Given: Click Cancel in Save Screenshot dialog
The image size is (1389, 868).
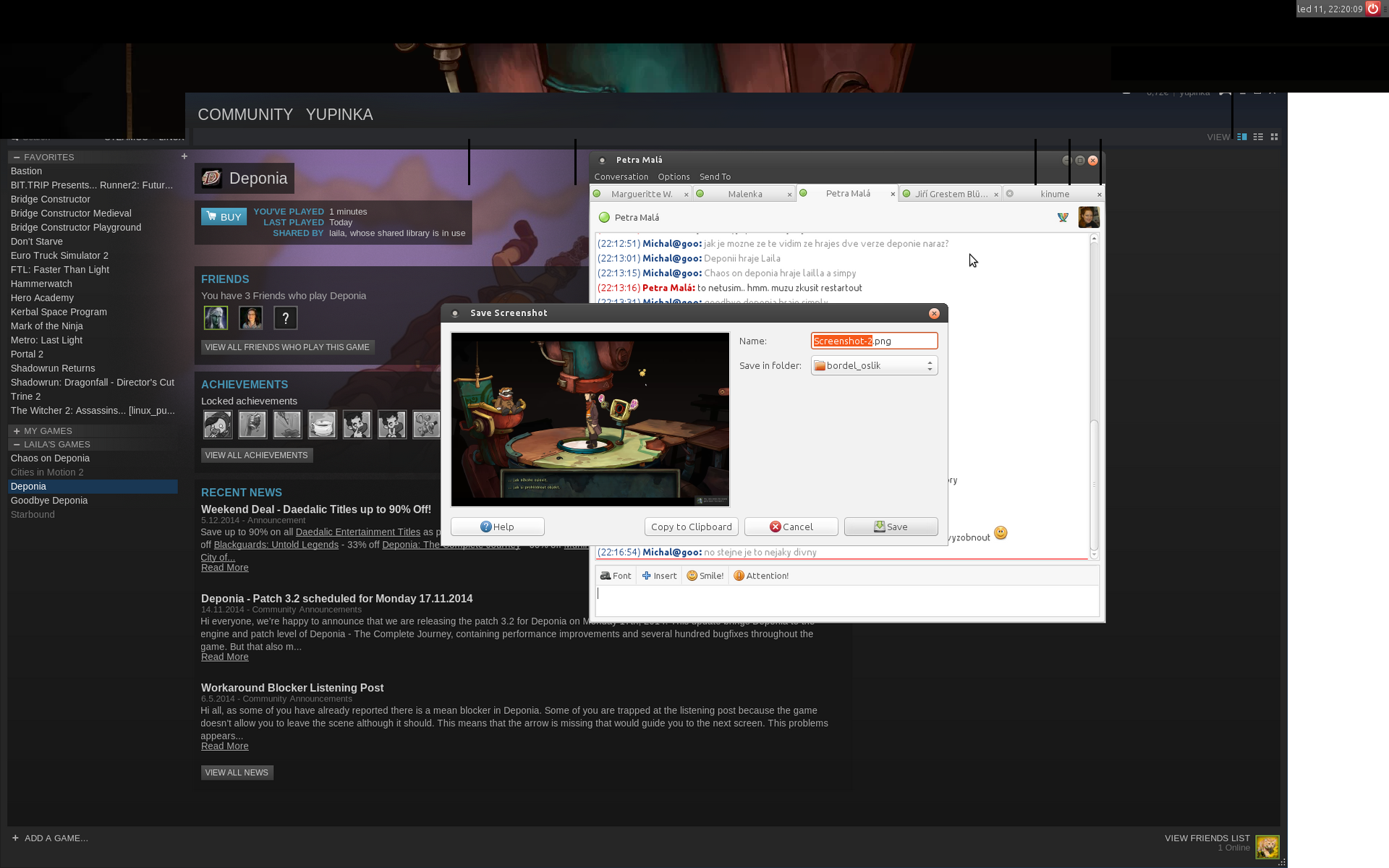Looking at the screenshot, I should pos(791,527).
